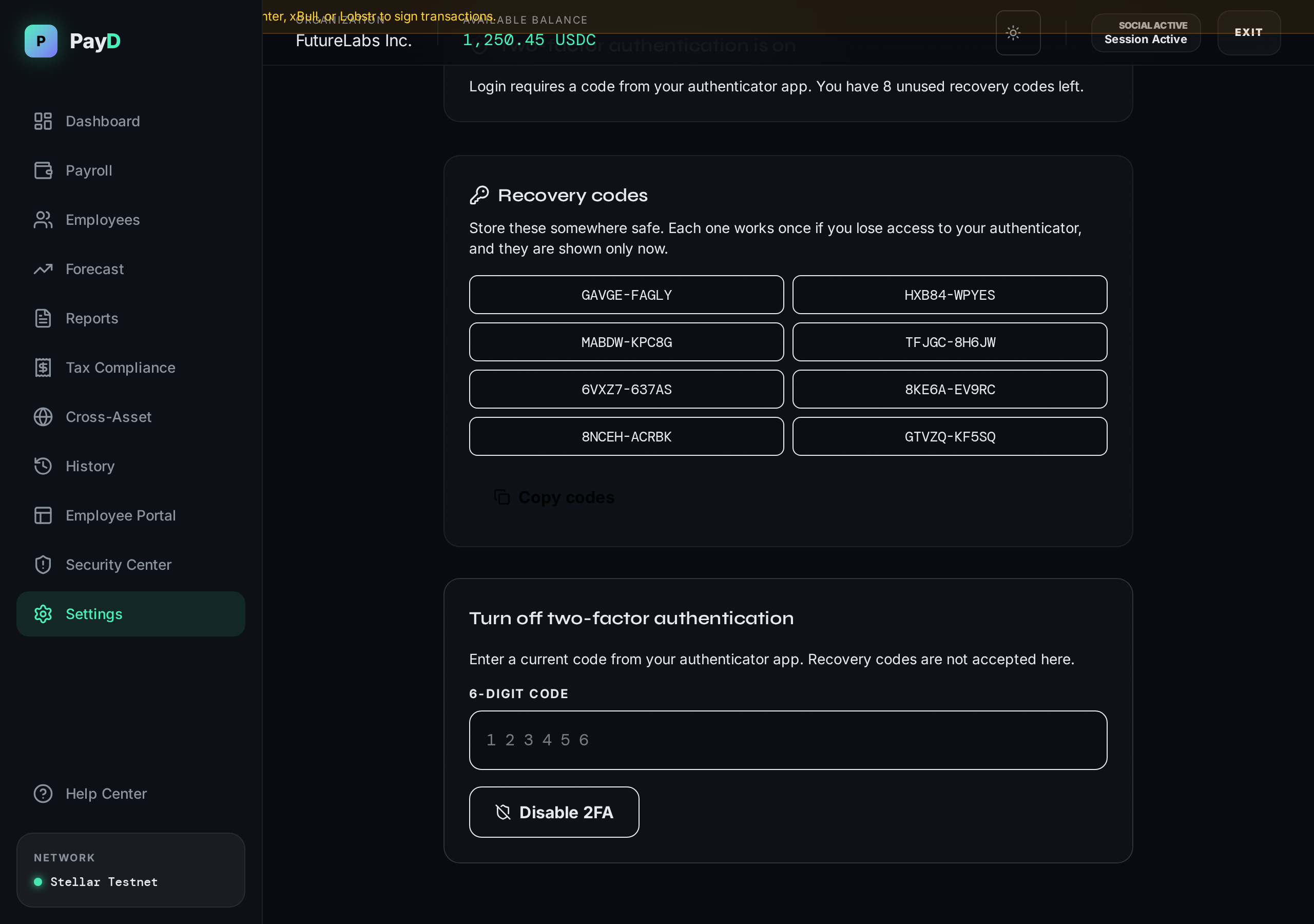Navigate to Employees
This screenshot has width=1314, height=924.
tap(130, 219)
